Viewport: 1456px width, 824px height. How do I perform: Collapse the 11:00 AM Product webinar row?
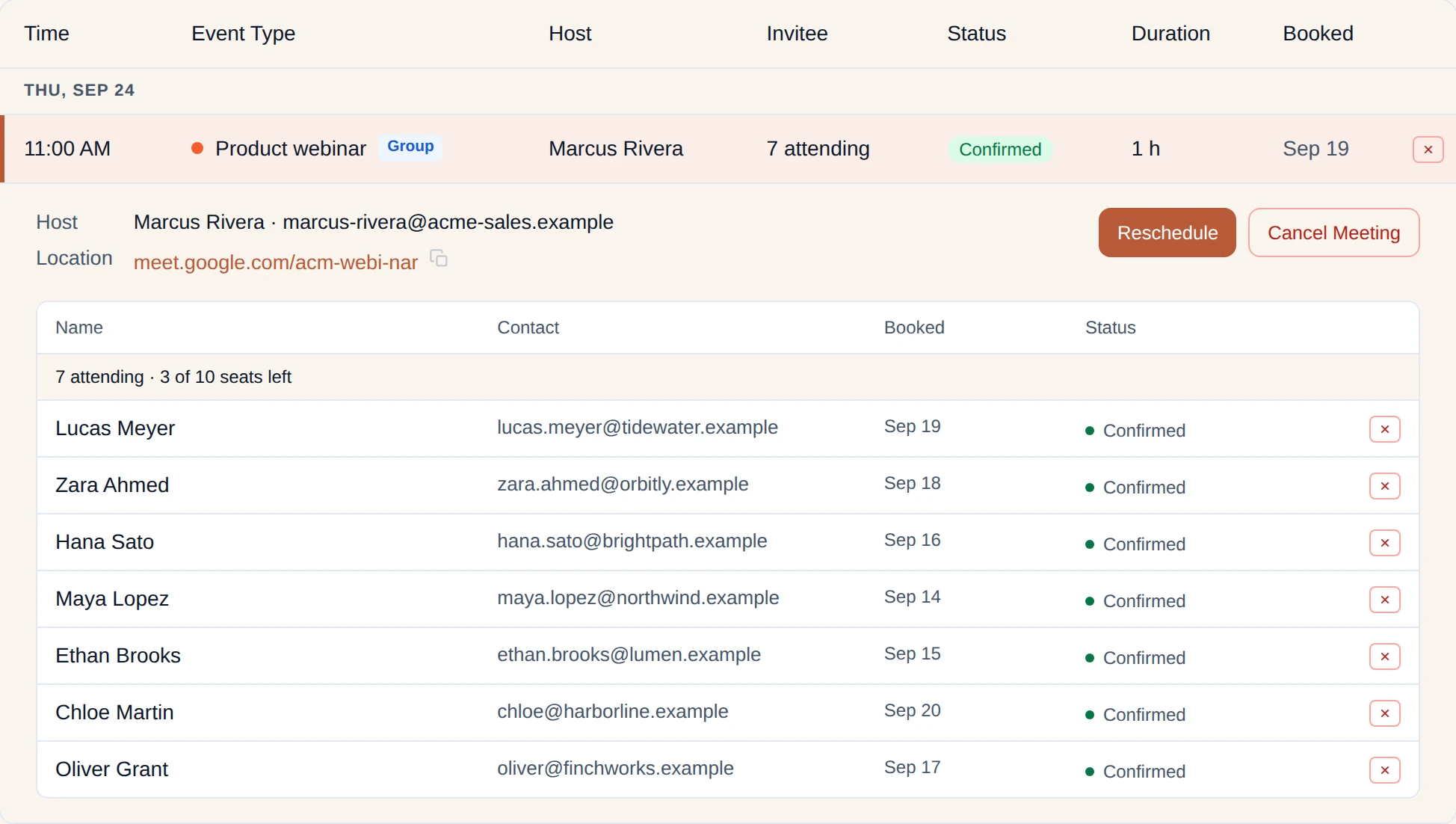point(728,149)
